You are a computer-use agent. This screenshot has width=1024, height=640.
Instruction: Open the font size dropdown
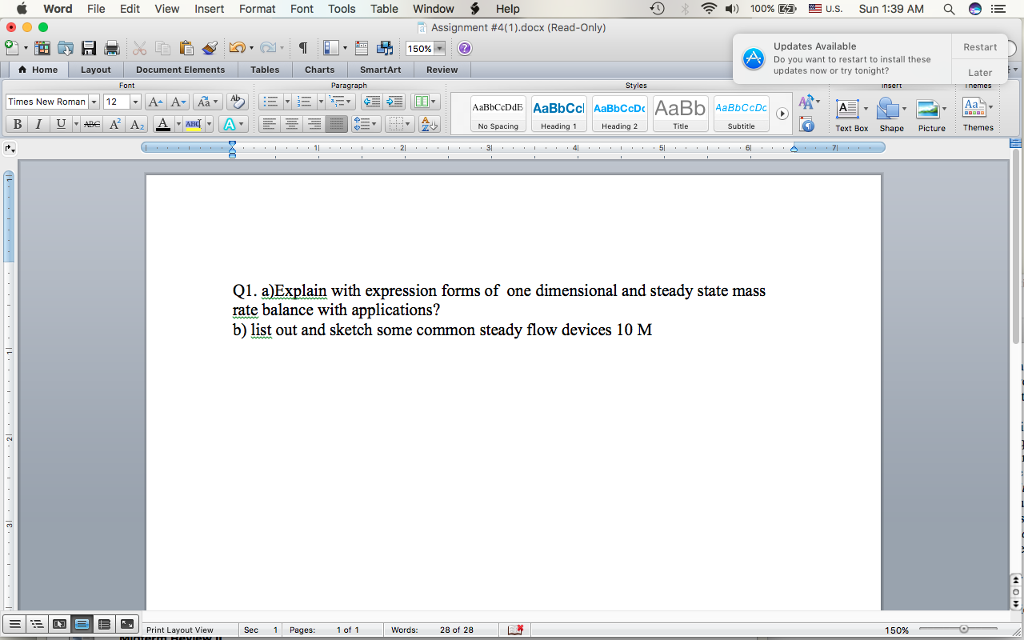pos(136,102)
